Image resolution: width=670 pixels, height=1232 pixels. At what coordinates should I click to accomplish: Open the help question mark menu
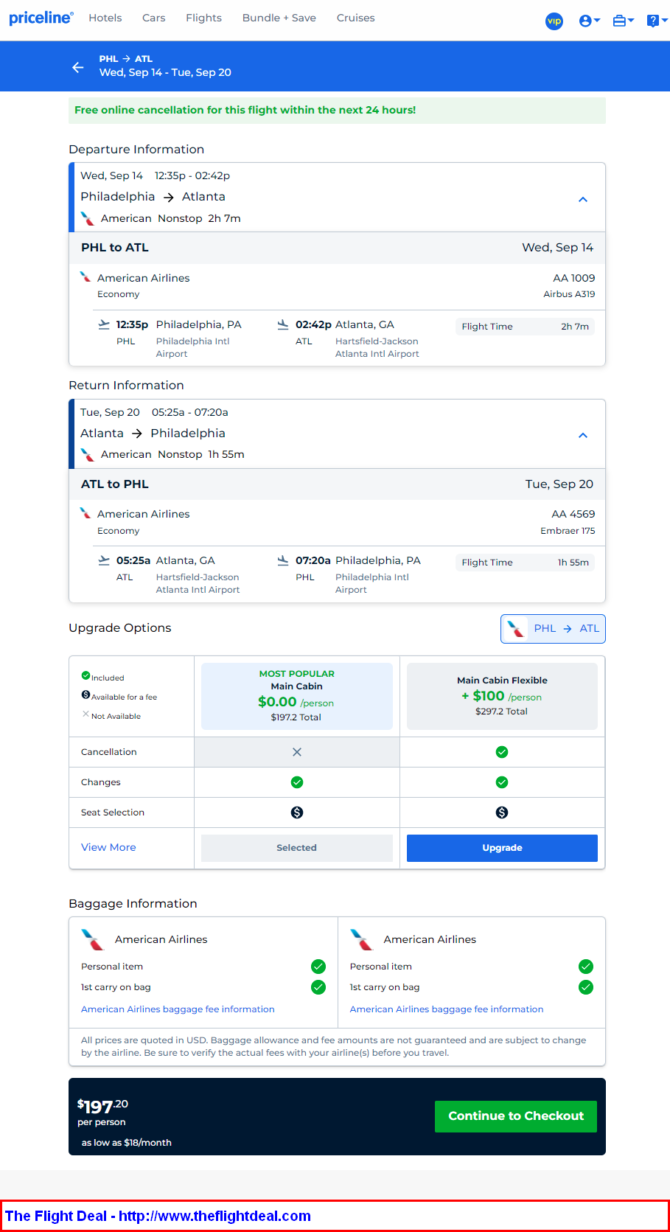[656, 20]
